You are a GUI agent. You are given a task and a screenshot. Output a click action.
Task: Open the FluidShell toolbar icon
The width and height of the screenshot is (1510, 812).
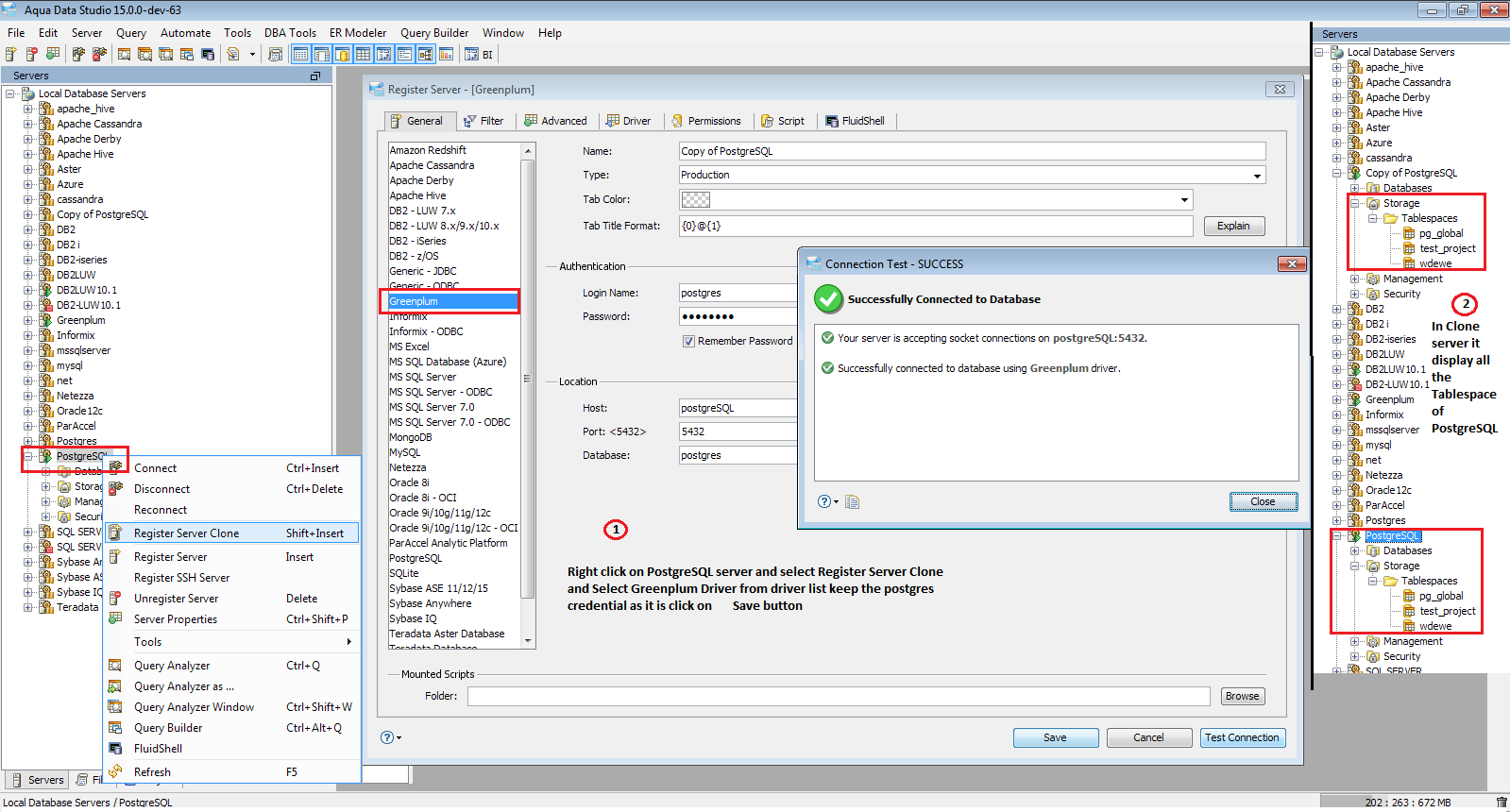208,55
